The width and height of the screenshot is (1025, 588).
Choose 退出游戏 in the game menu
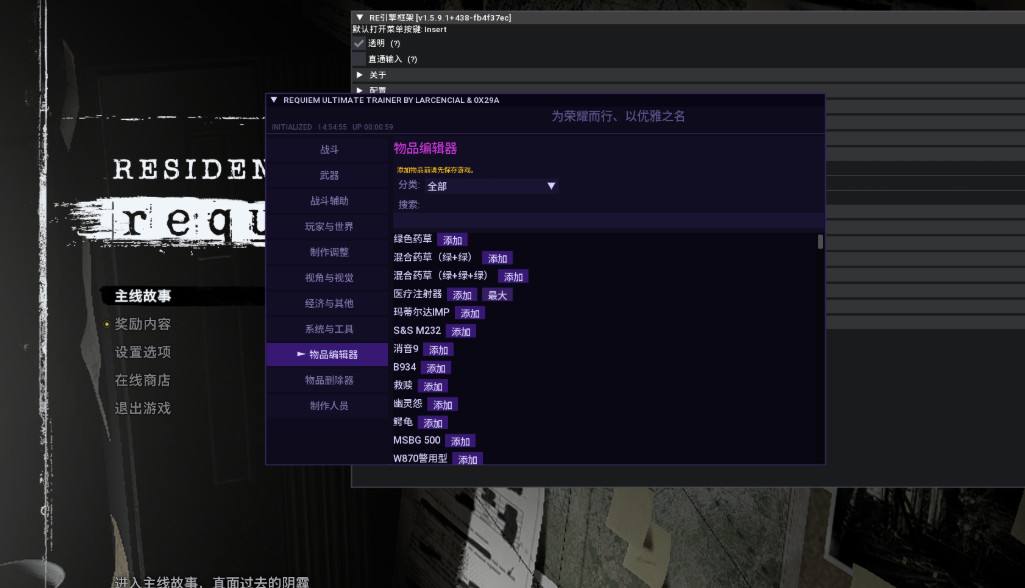click(143, 409)
